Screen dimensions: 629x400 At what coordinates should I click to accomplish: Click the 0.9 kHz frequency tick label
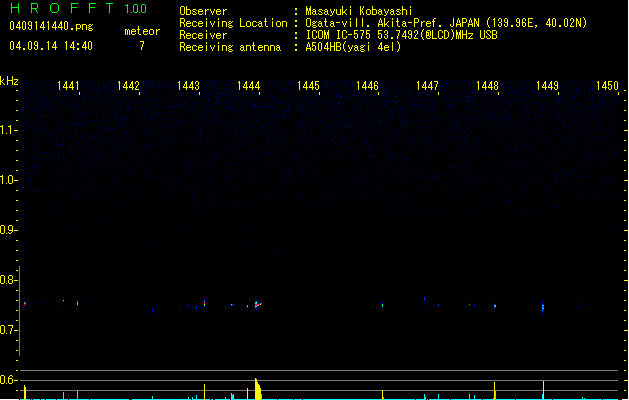point(8,230)
